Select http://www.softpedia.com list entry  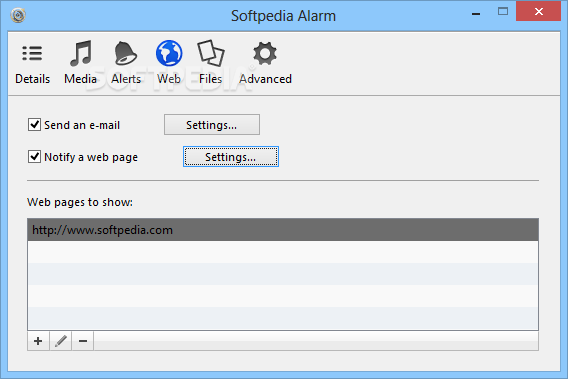[283, 230]
